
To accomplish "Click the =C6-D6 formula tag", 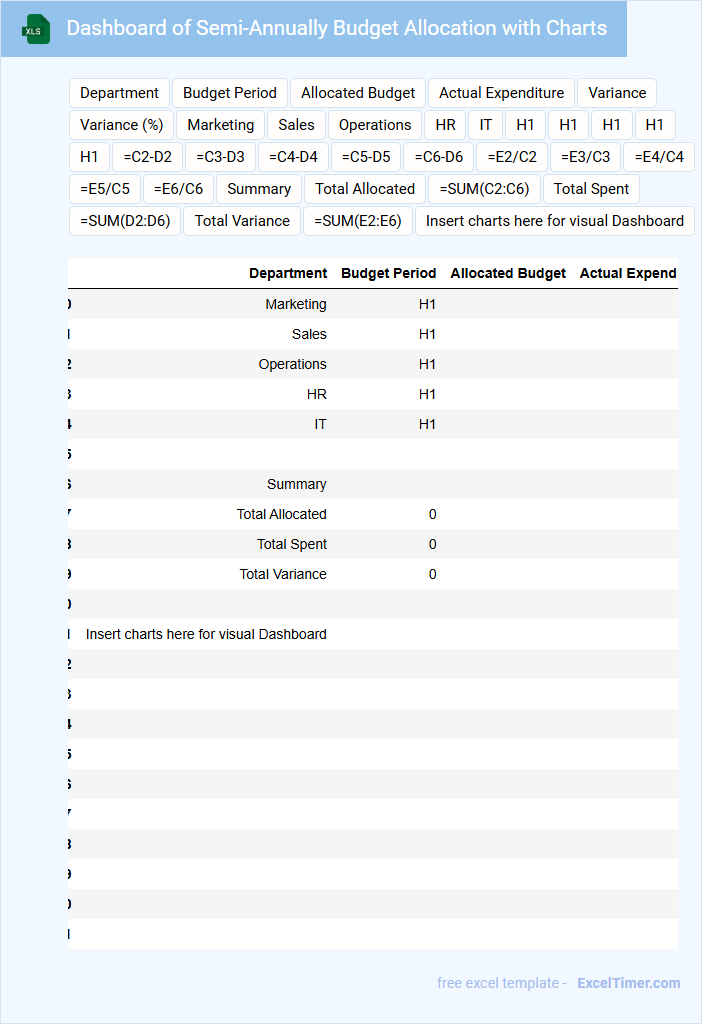I will 439,157.
